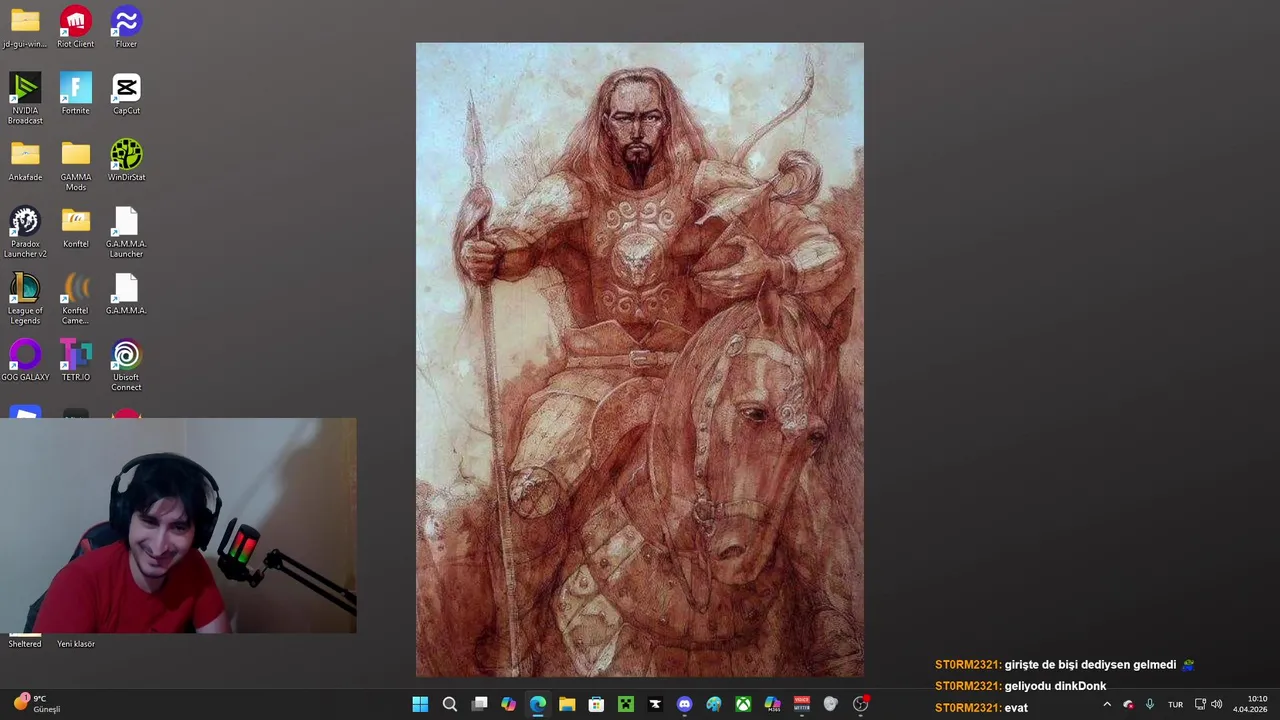
Task: Open taskbar Search
Action: pos(450,704)
